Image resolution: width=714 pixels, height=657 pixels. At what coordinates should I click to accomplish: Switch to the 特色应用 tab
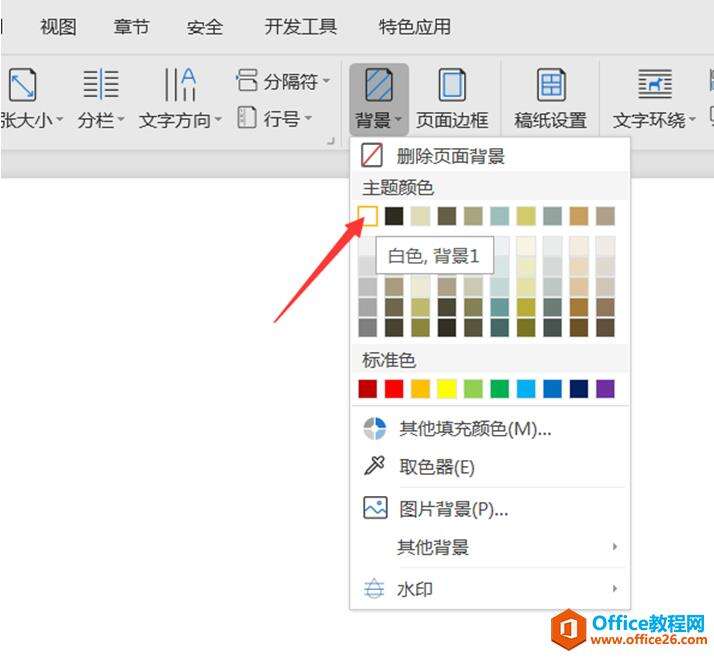tap(414, 27)
